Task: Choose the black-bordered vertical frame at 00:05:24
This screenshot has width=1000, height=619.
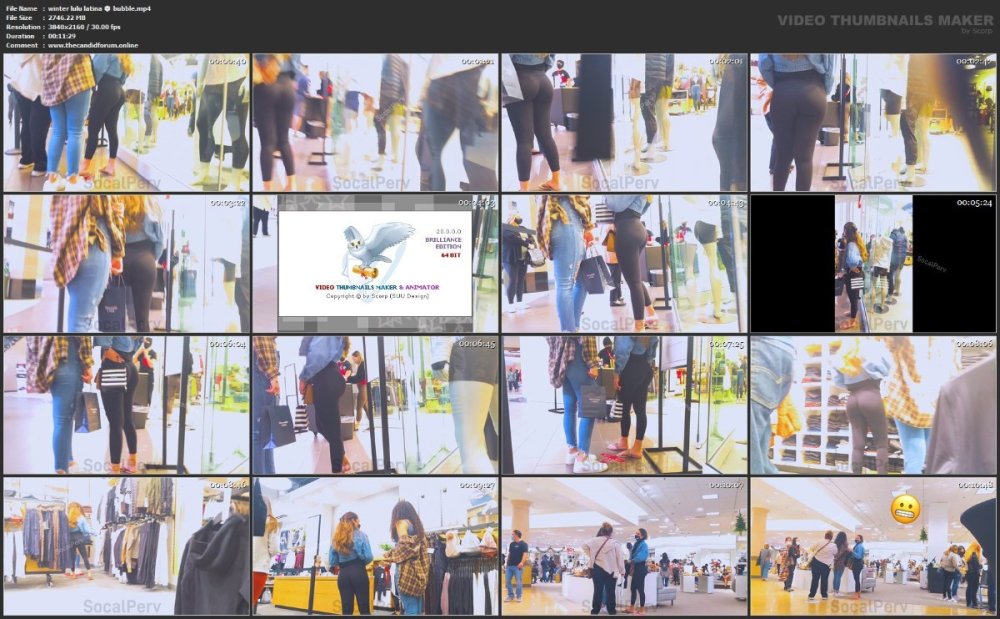Action: point(873,264)
